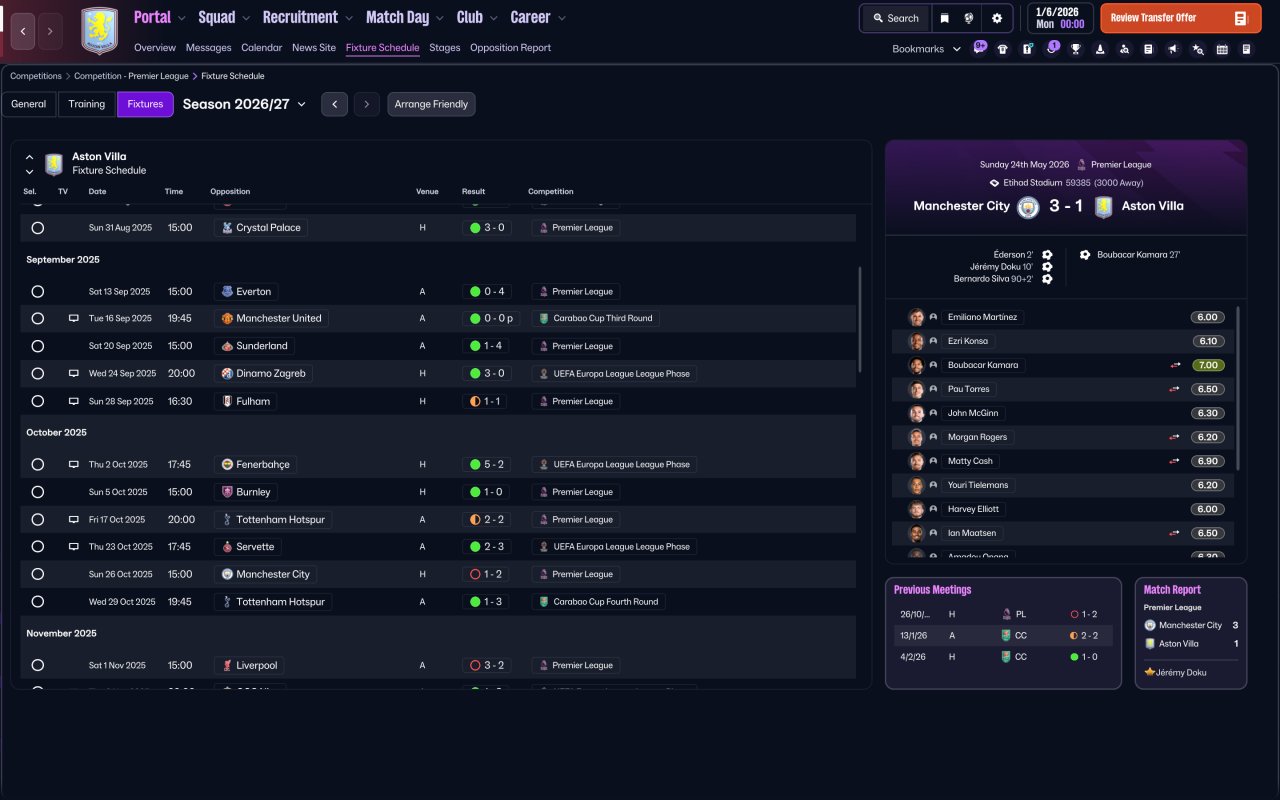Click the substitution icon beside Boubacar Kamara
This screenshot has width=1280, height=800.
[1175, 365]
